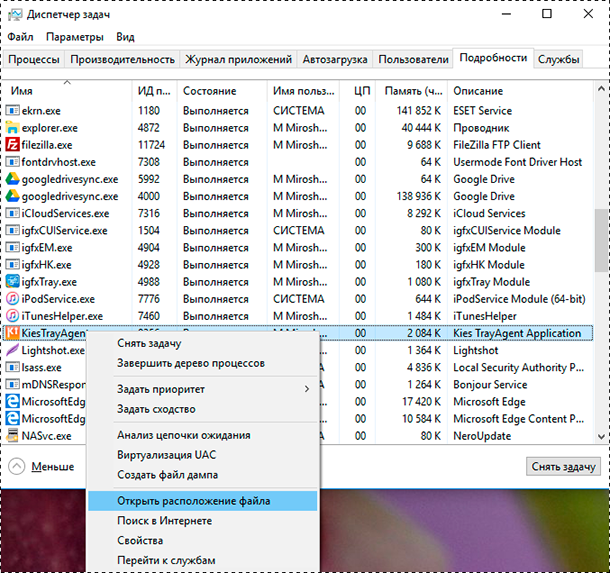Choose Открыть расположение файла
Screen dimensions: 610x573
coord(203,501)
